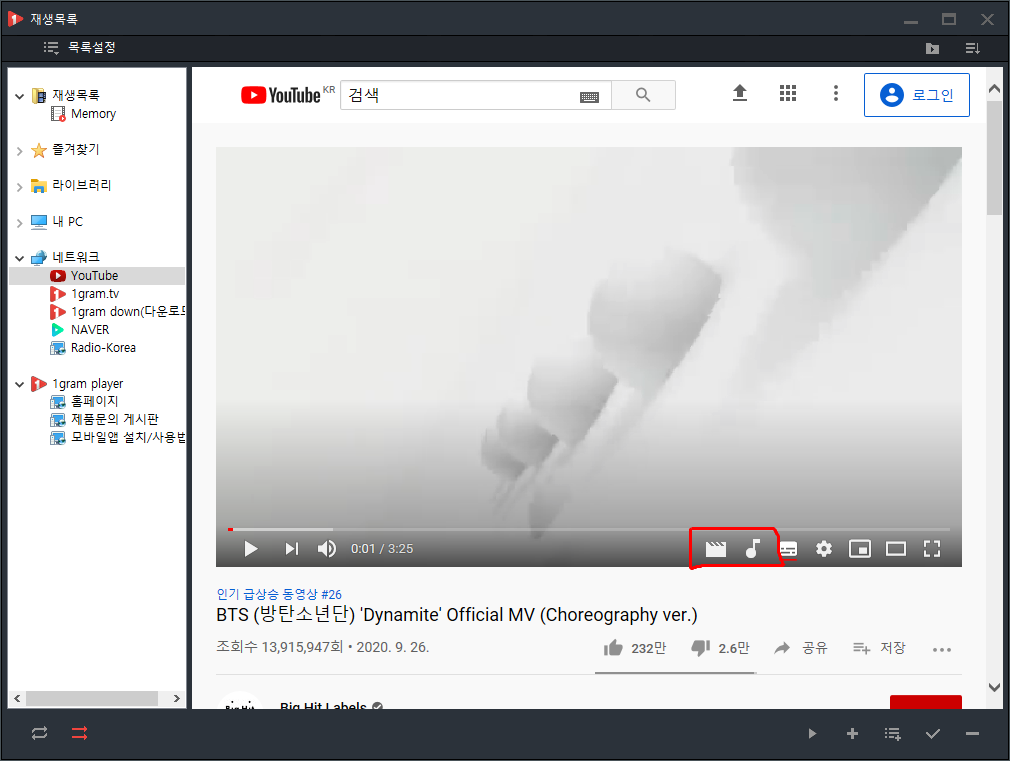Select Radio-Korea in the tree

click(x=93, y=348)
